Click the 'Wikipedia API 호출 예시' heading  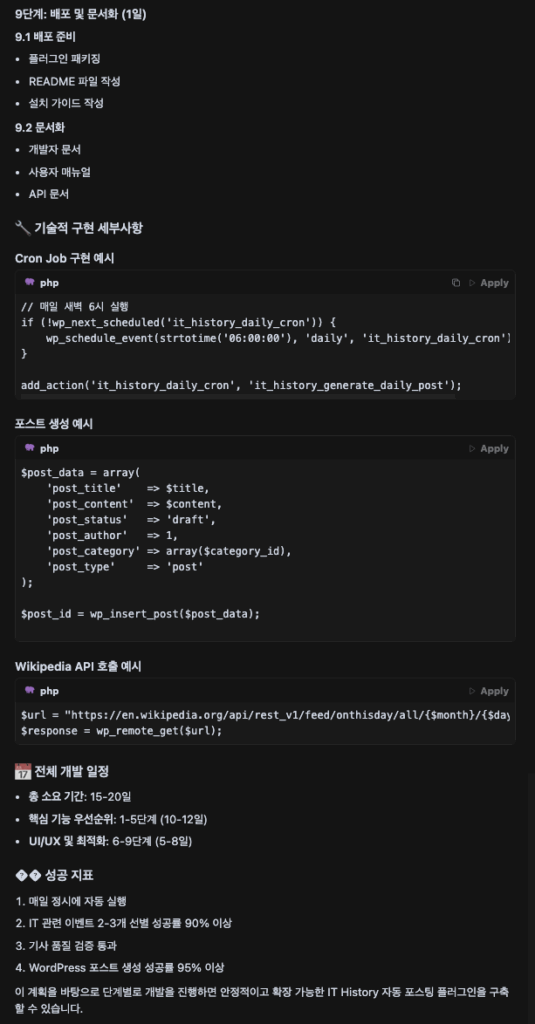click(x=78, y=667)
